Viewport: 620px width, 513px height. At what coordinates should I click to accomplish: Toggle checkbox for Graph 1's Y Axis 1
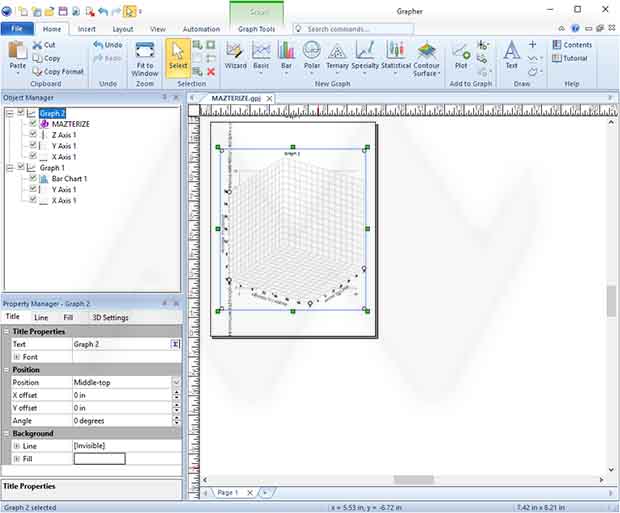click(33, 189)
